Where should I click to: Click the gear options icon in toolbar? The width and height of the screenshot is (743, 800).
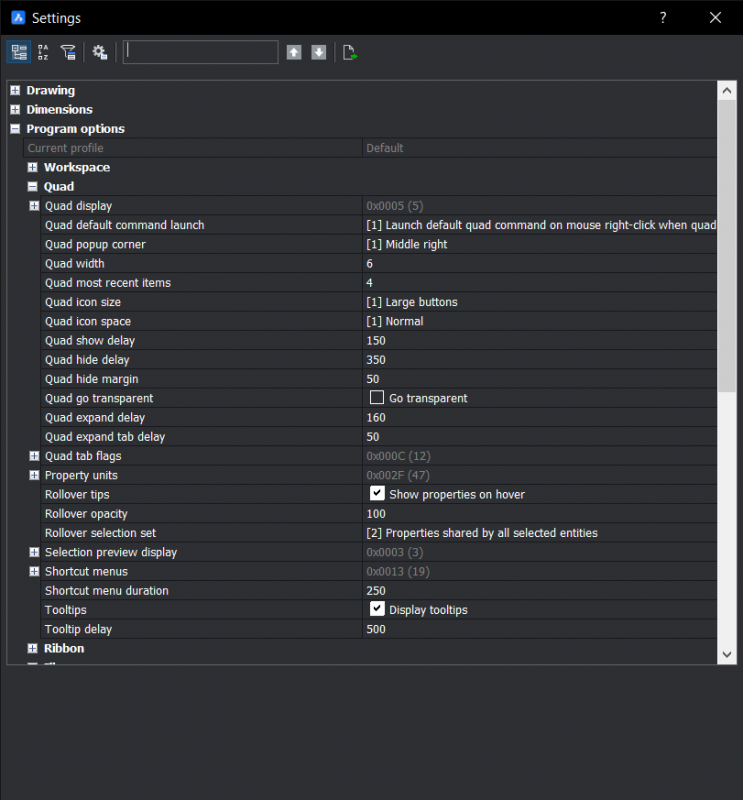pyautogui.click(x=99, y=52)
